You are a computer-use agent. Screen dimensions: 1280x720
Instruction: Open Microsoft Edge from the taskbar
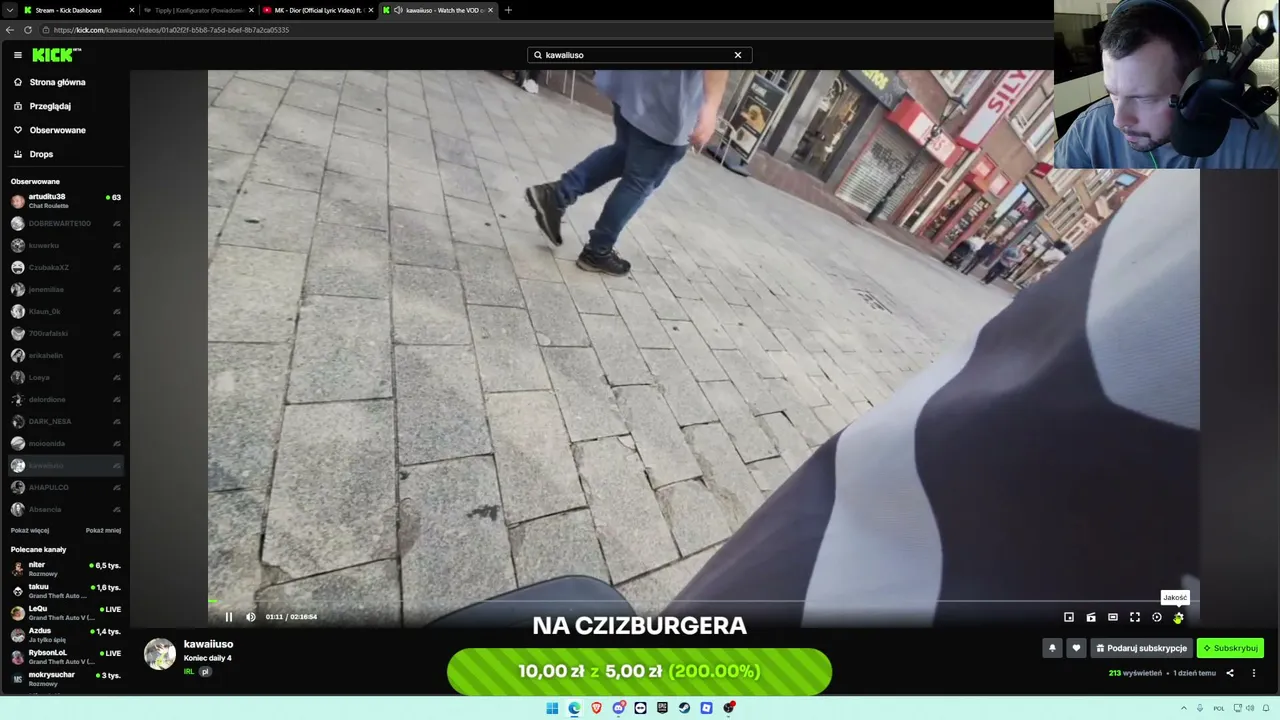click(574, 708)
